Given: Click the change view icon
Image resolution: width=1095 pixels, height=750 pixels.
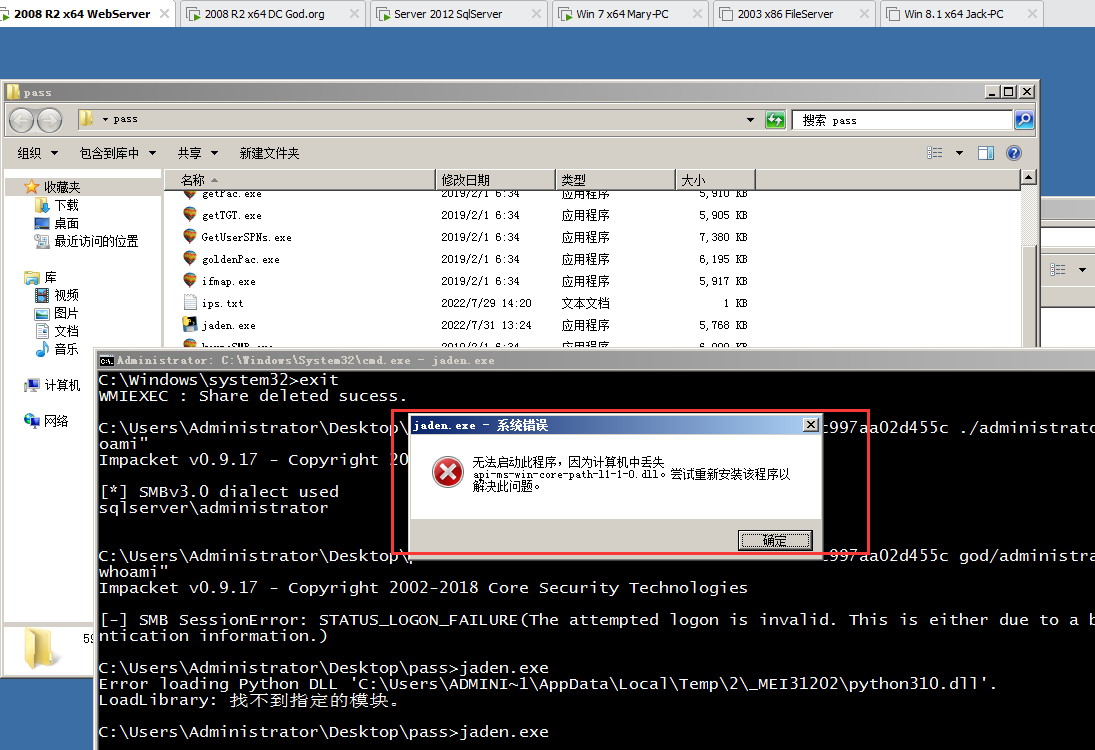Looking at the screenshot, I should click(x=935, y=153).
